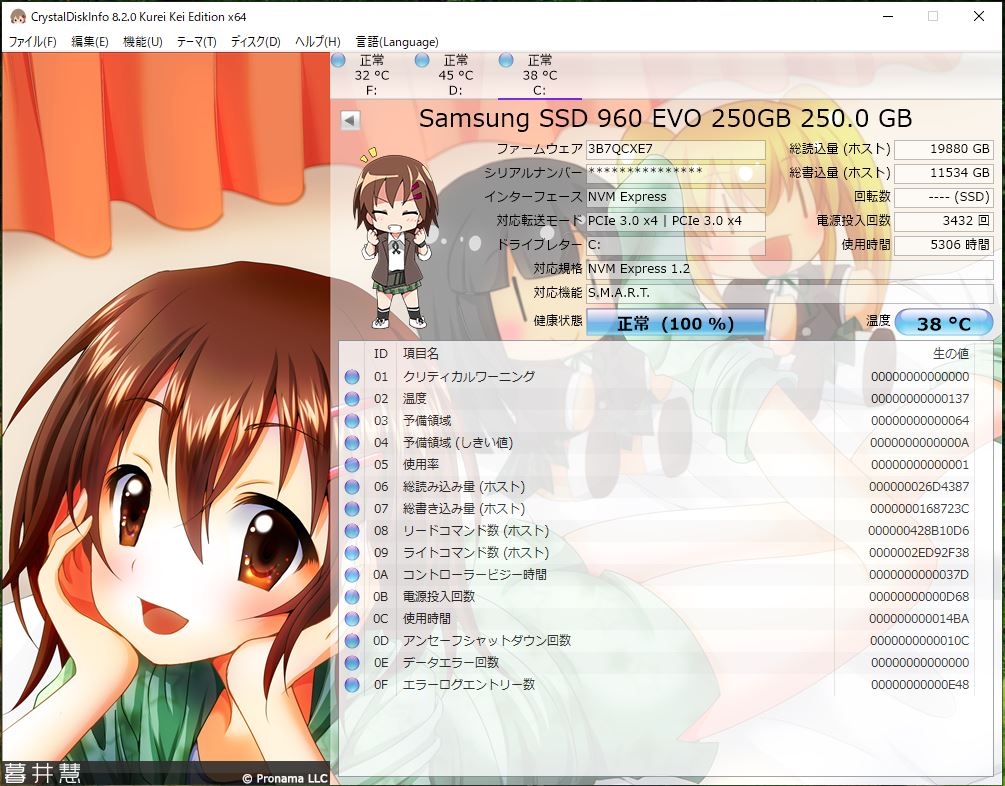Click the CrystalDiskInfo app icon in title bar
The height and width of the screenshot is (786, 1005).
[x=18, y=16]
